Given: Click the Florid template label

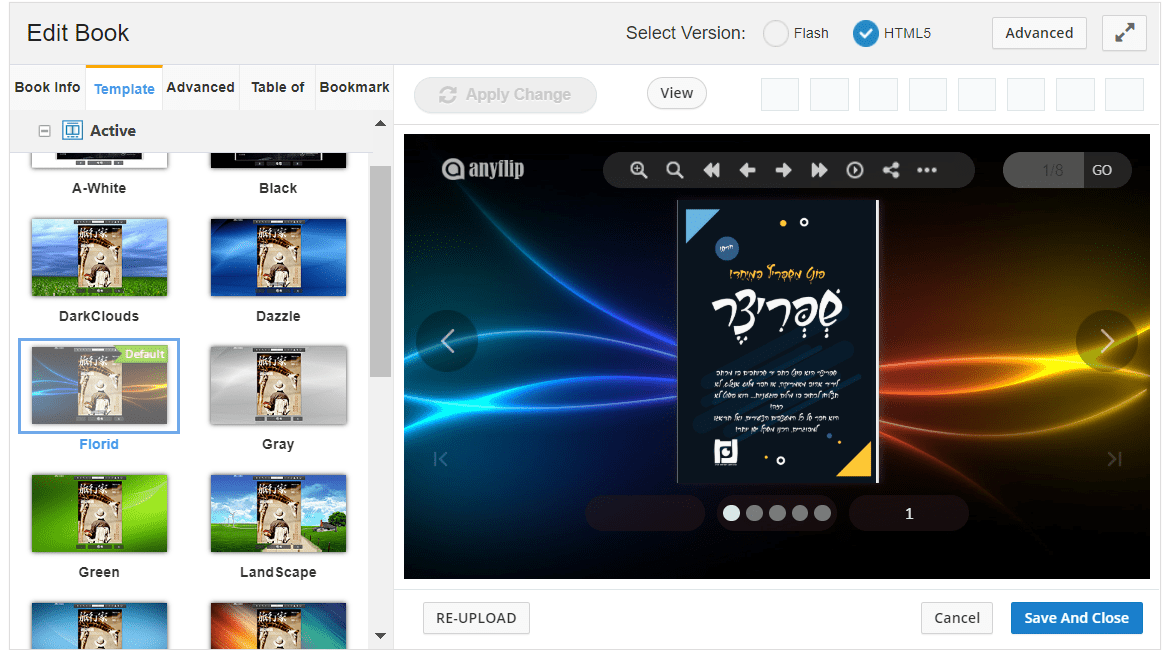Looking at the screenshot, I should (99, 444).
